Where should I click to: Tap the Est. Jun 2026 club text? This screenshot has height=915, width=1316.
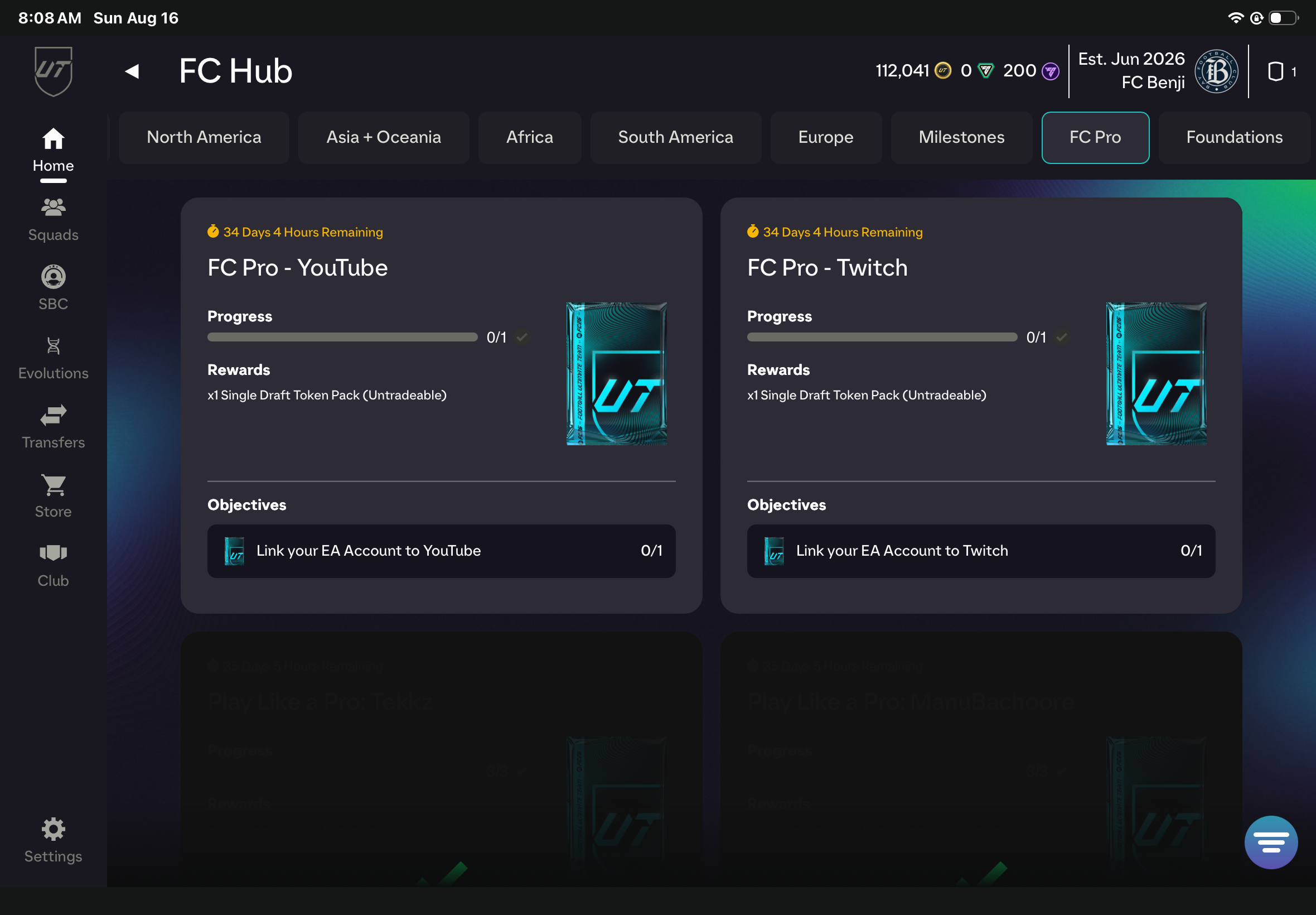[x=1131, y=59]
